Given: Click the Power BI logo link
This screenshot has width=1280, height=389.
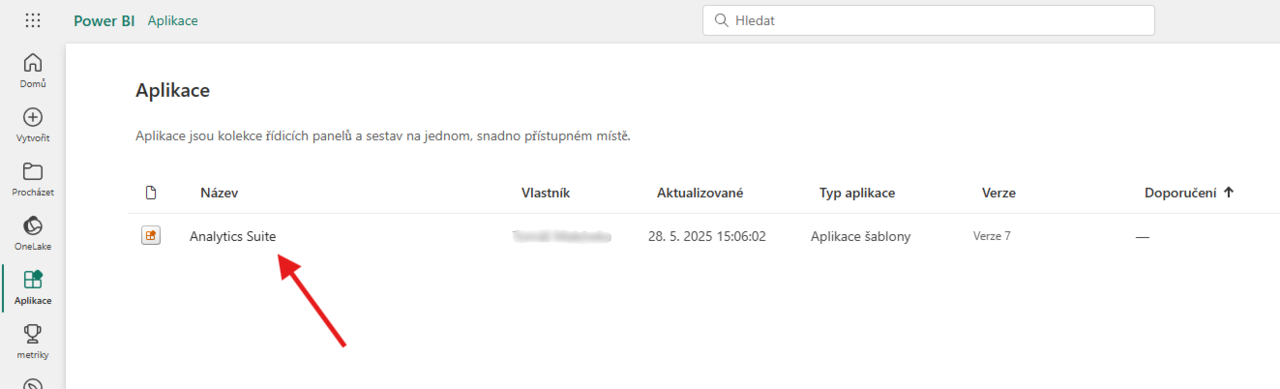Looking at the screenshot, I should (x=104, y=20).
